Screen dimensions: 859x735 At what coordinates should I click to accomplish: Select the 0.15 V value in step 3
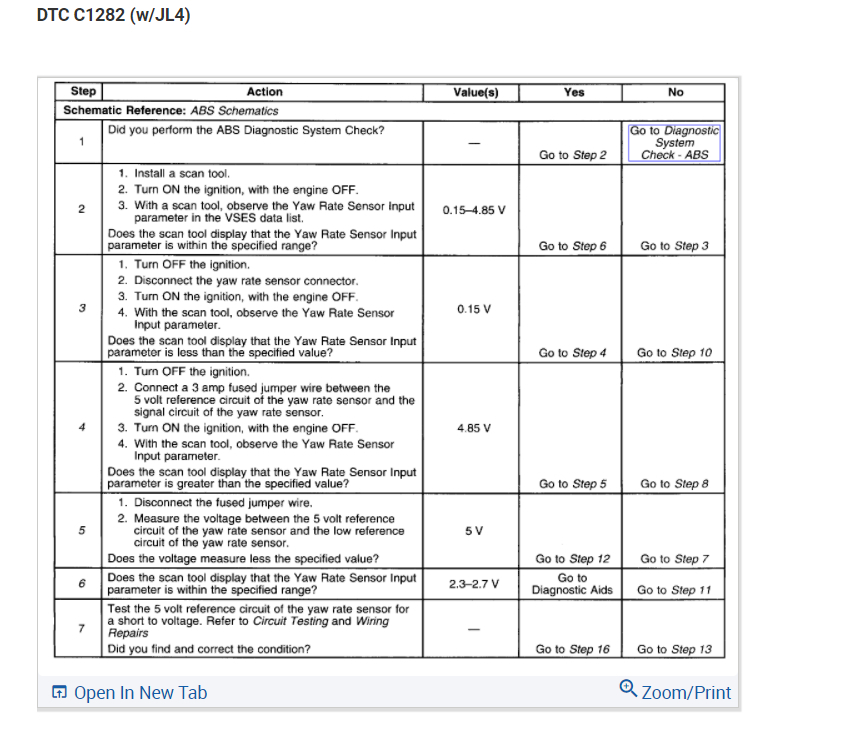(x=474, y=309)
